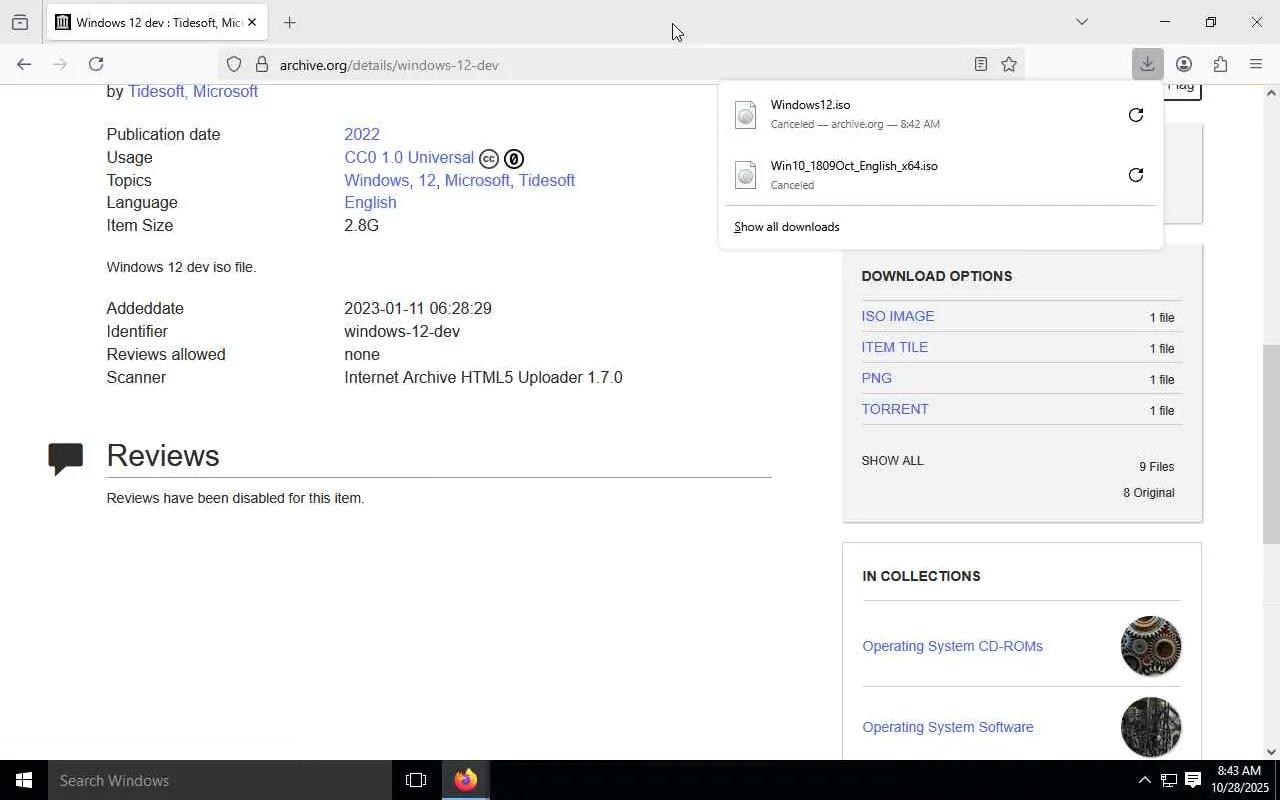Close the downloads panel via toolbar button
The width and height of the screenshot is (1280, 800).
(x=1147, y=64)
